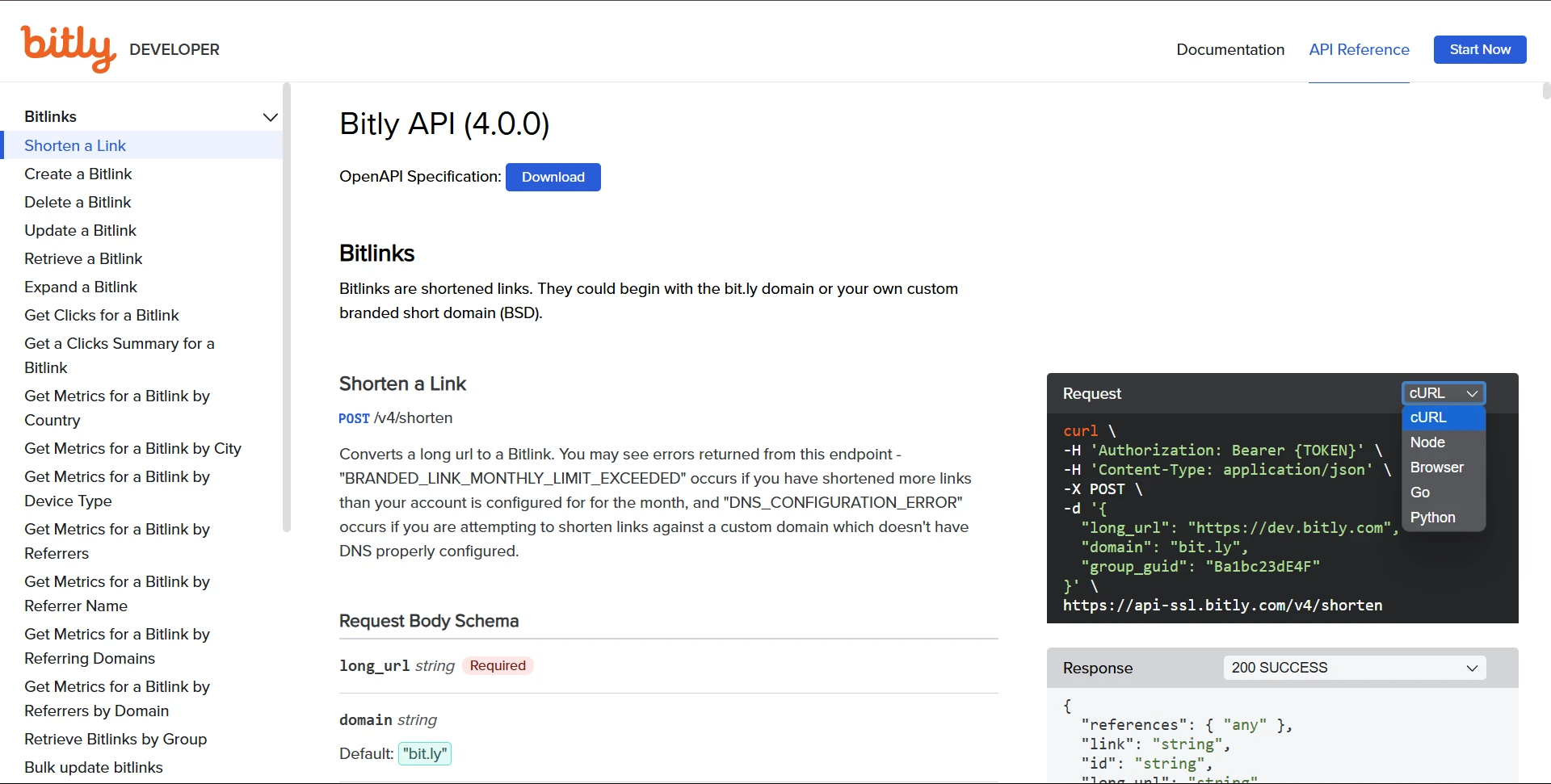Open Get Clicks for a Bitlink
Image resolution: width=1551 pixels, height=784 pixels.
click(102, 315)
